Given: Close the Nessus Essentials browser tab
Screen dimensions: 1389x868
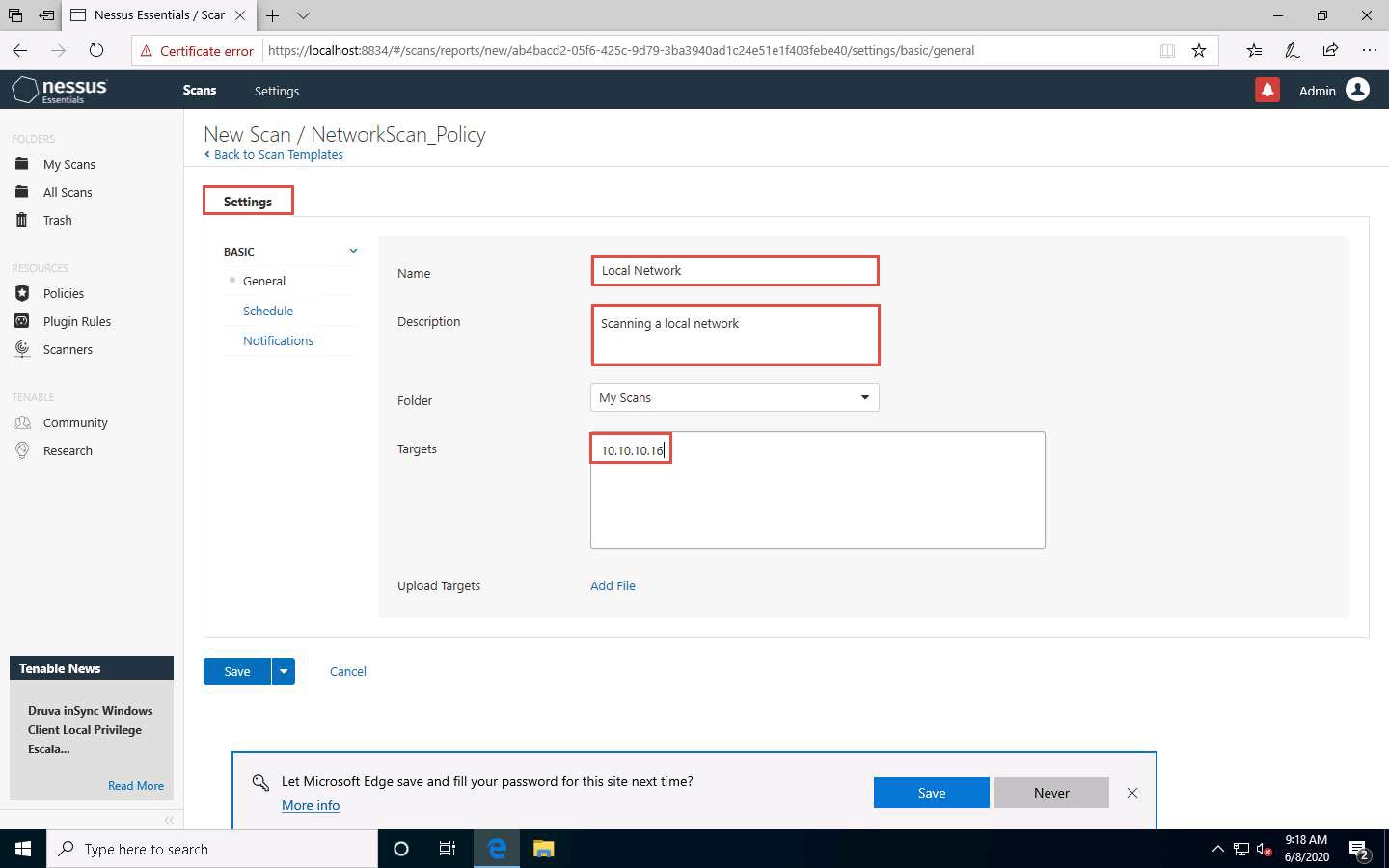Looking at the screenshot, I should [x=240, y=15].
